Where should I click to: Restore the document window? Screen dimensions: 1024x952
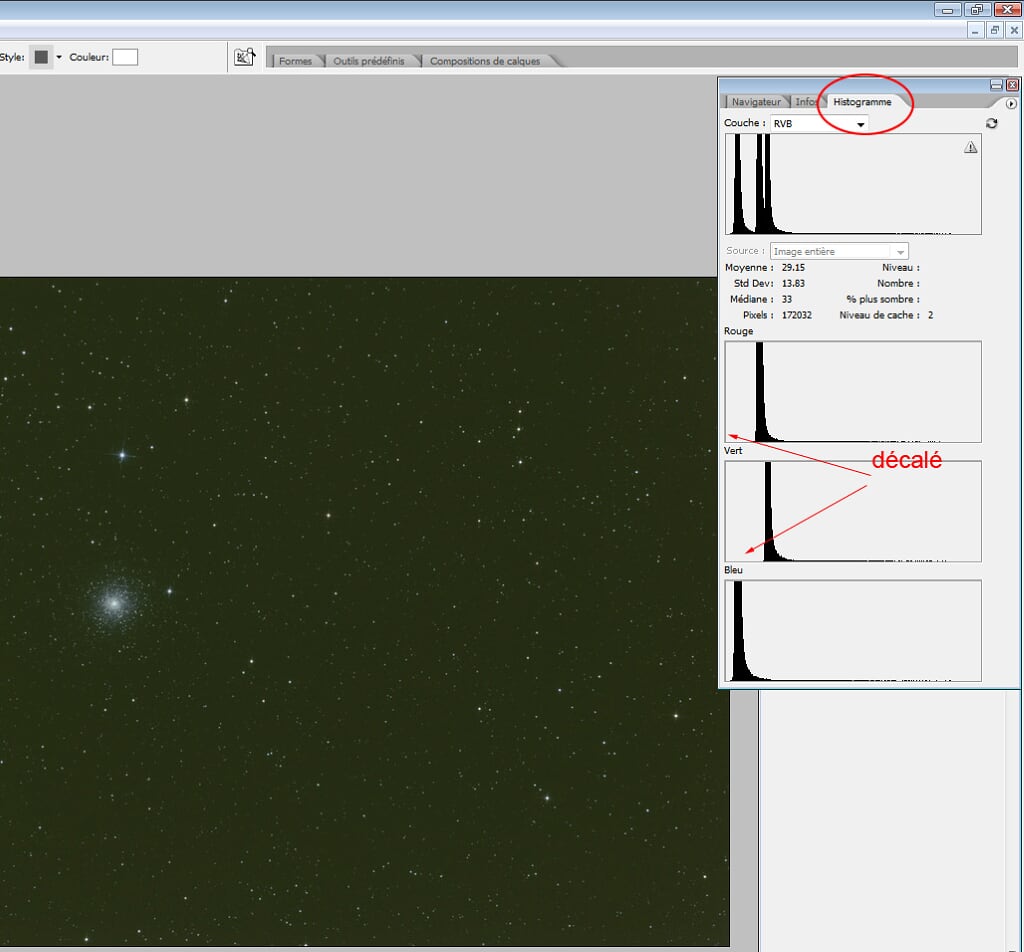click(995, 31)
